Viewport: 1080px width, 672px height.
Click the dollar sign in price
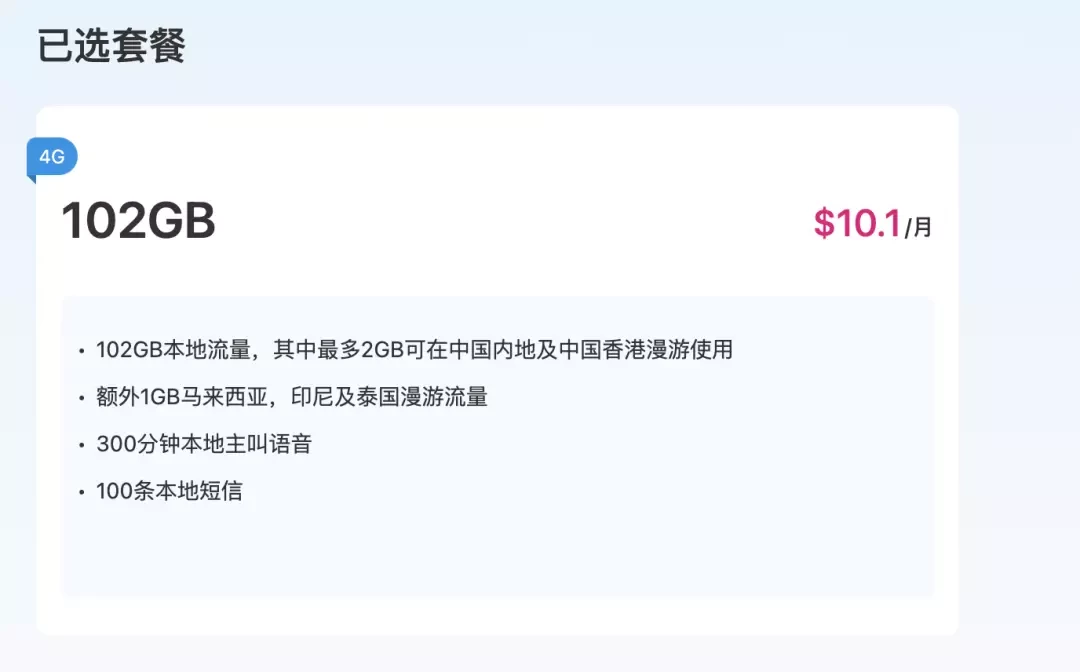tap(824, 223)
